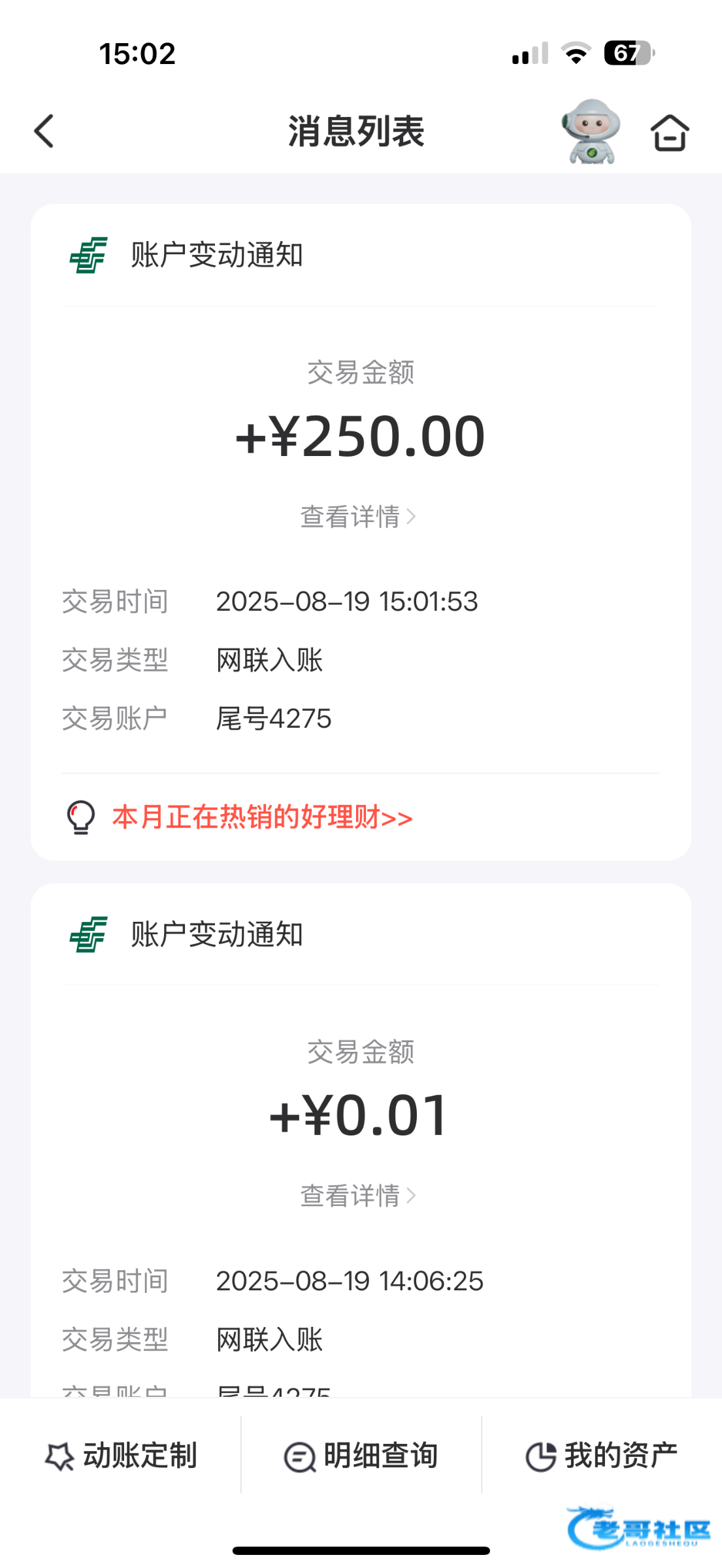Tap the postal bank logo on second notification
The image size is (722, 1568).
pyautogui.click(x=88, y=934)
